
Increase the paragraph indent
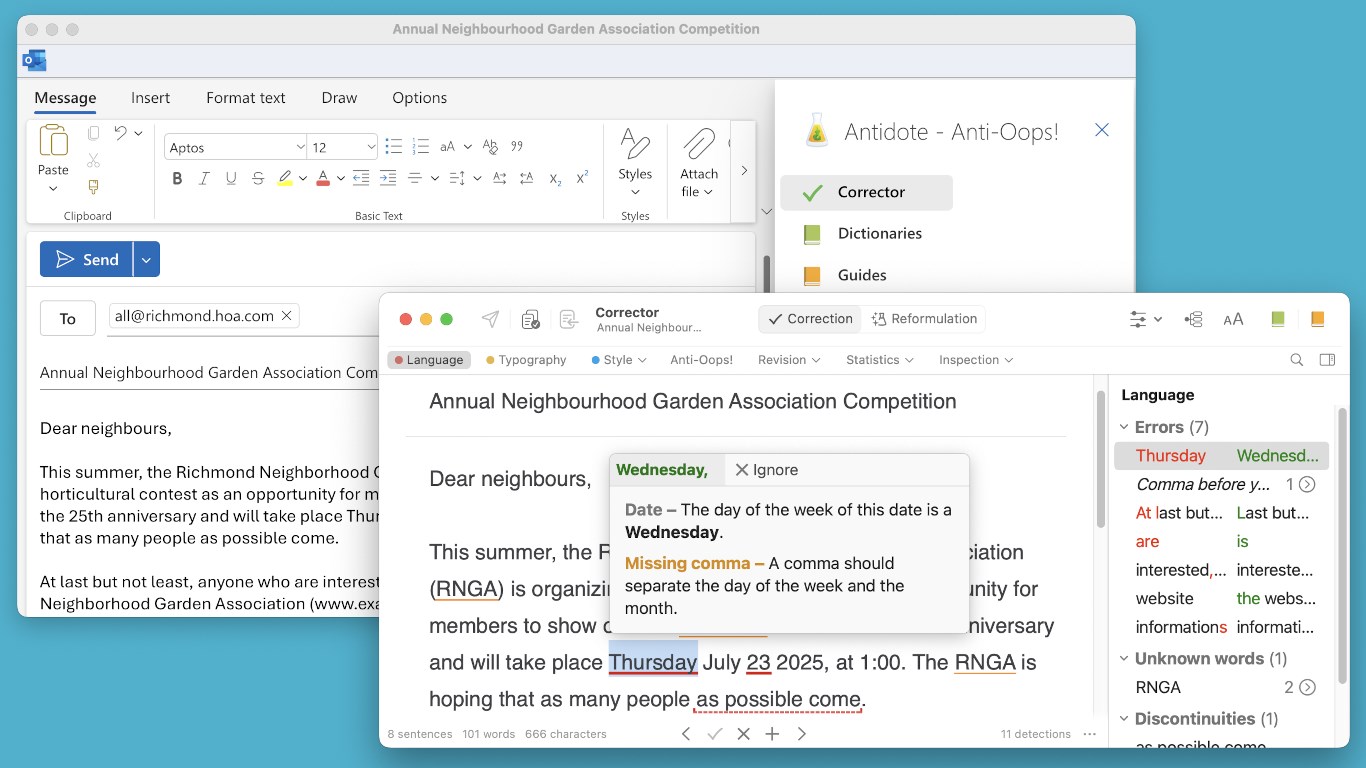(387, 178)
